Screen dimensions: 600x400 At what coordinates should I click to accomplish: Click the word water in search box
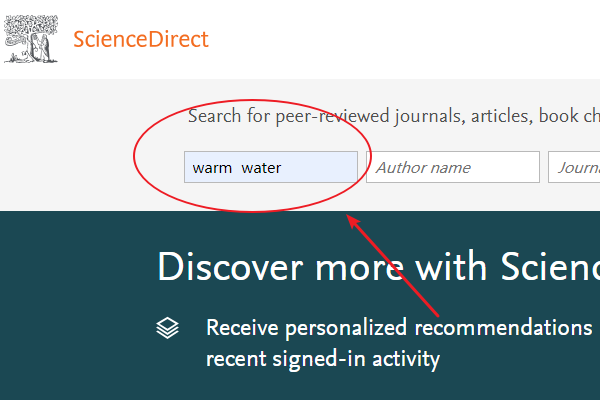coord(261,168)
